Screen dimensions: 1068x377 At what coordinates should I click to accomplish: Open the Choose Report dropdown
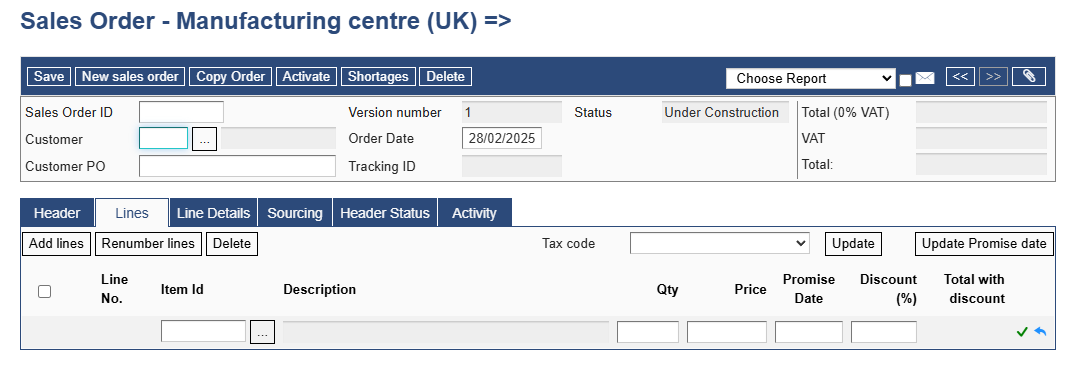811,78
